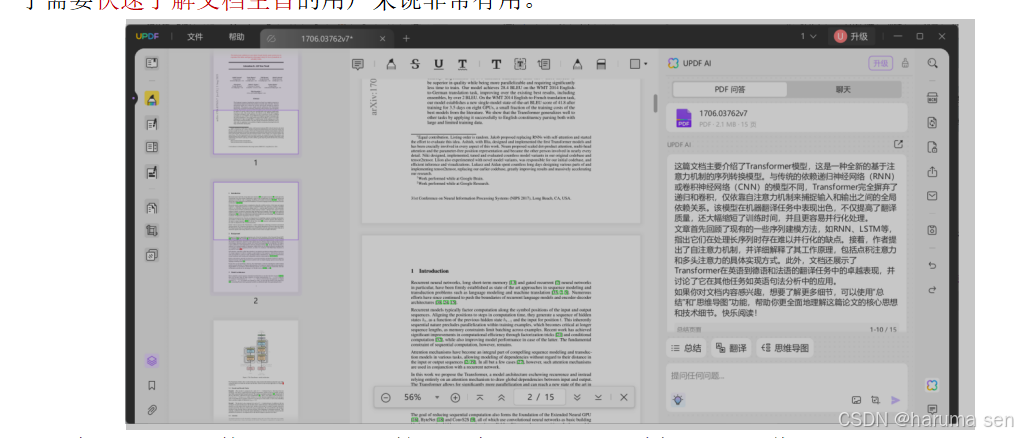Switch to PDF 问答 tab
The height and width of the screenshot is (438, 1018).
pyautogui.click(x=729, y=90)
